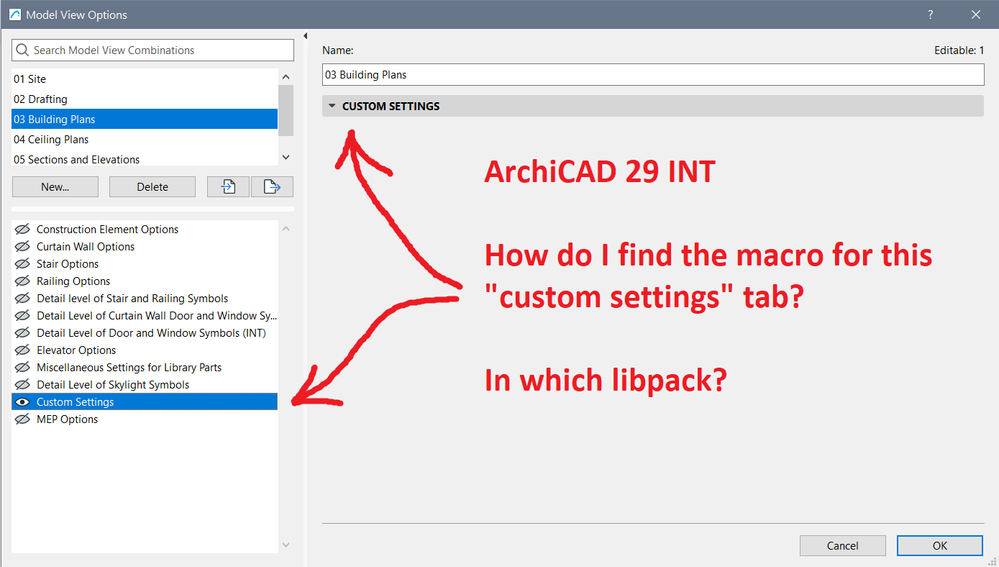Click combinations list scroll up arrow
The image size is (999, 567).
[286, 76]
